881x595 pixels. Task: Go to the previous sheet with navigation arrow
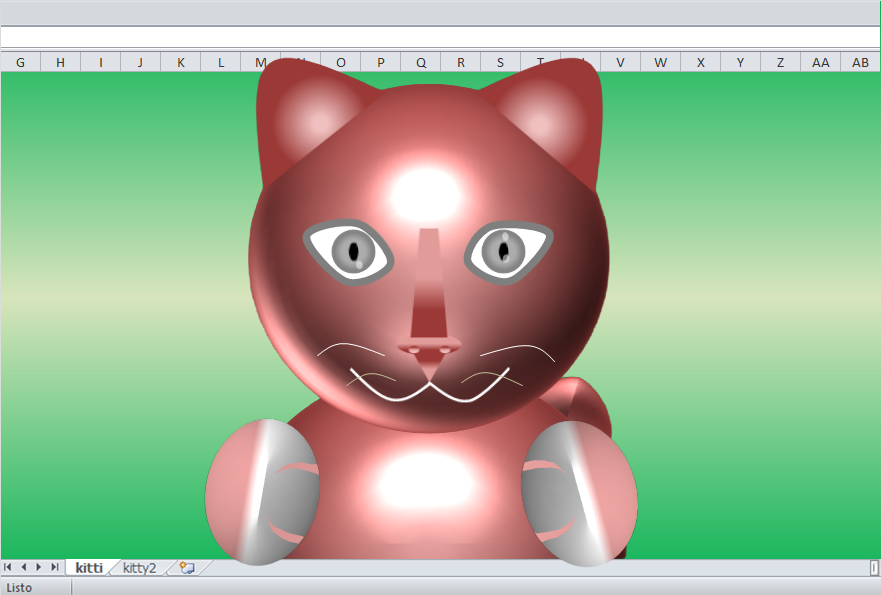pyautogui.click(x=24, y=567)
